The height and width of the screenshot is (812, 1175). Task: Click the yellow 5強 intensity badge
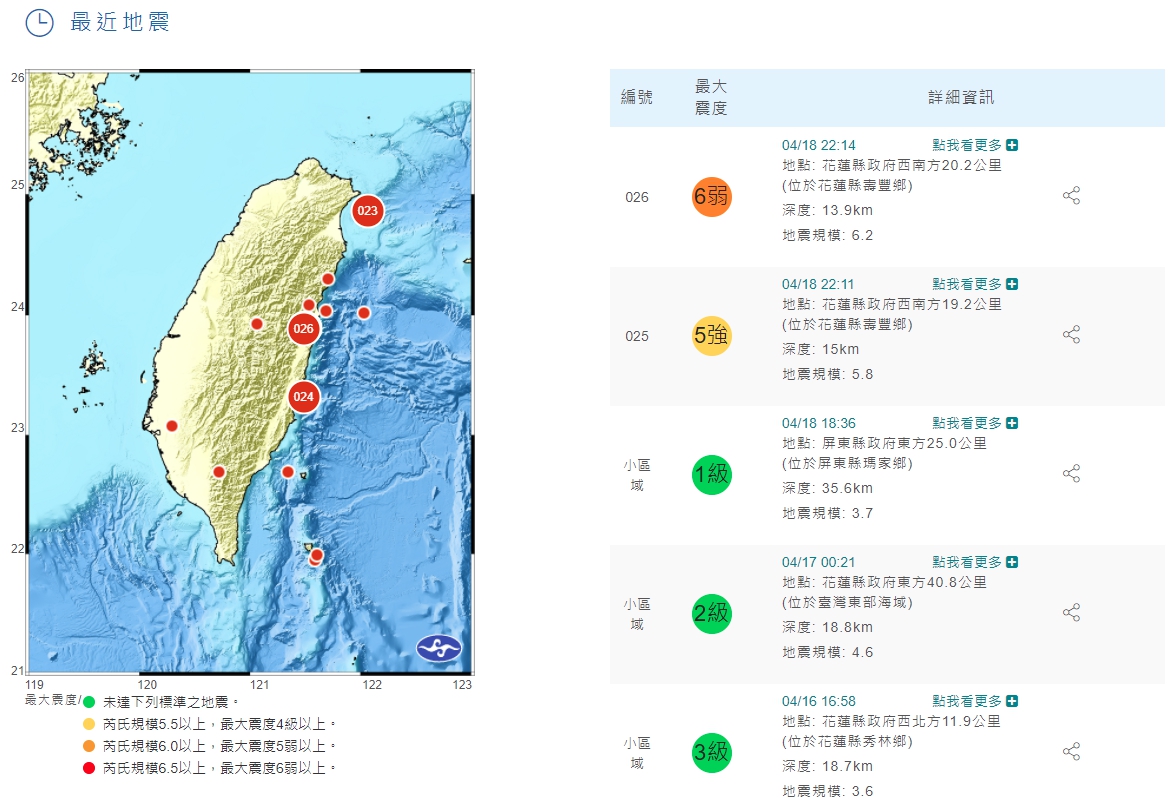[710, 334]
